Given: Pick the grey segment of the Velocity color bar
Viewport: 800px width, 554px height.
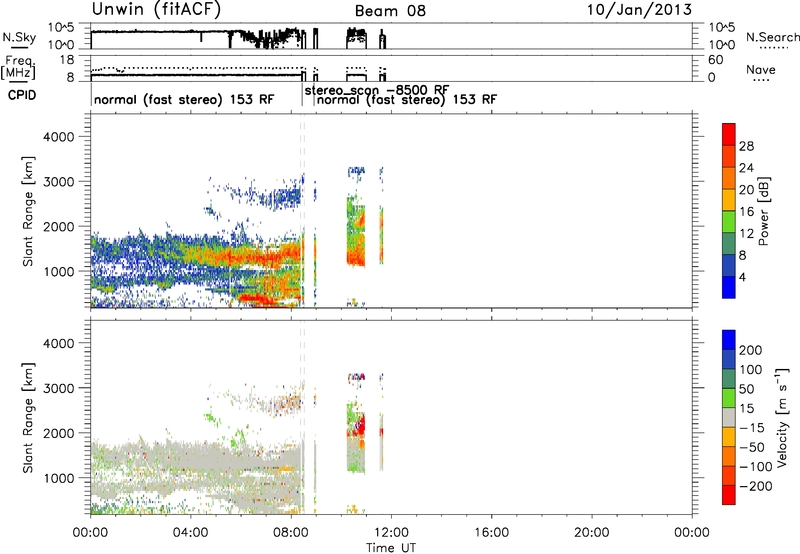Looking at the screenshot, I should [729, 417].
